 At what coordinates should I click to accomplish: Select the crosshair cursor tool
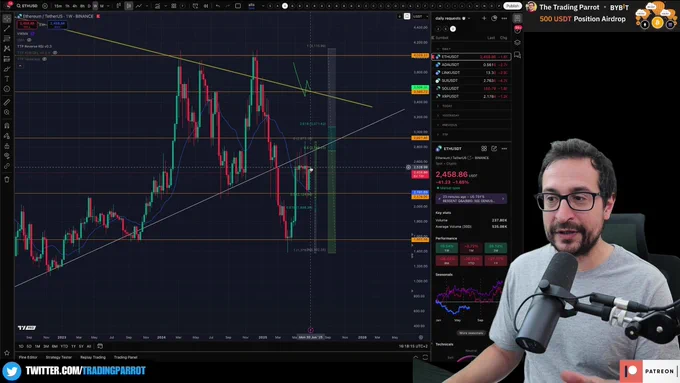click(7, 19)
